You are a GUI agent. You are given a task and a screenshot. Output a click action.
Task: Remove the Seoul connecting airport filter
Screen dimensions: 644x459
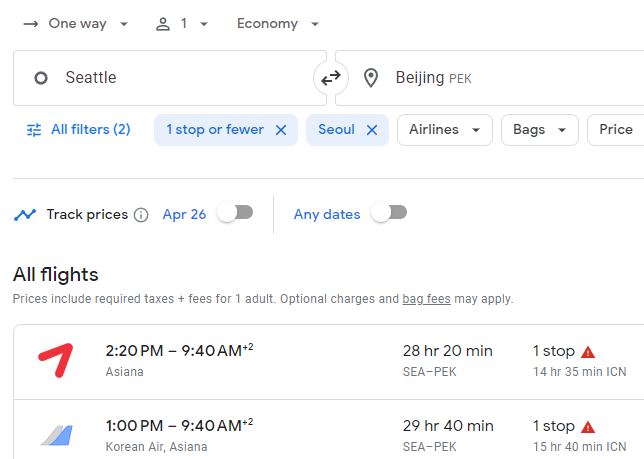(x=372, y=130)
